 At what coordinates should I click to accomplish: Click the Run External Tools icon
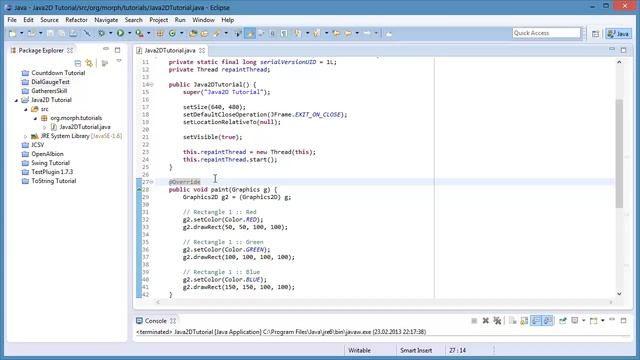point(139,33)
